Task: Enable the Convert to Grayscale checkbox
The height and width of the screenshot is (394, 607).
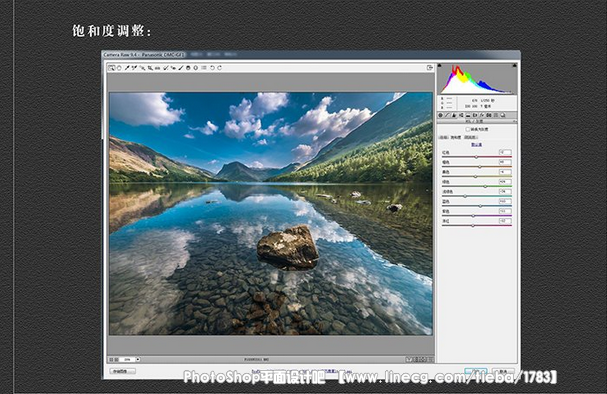Action: pos(468,129)
